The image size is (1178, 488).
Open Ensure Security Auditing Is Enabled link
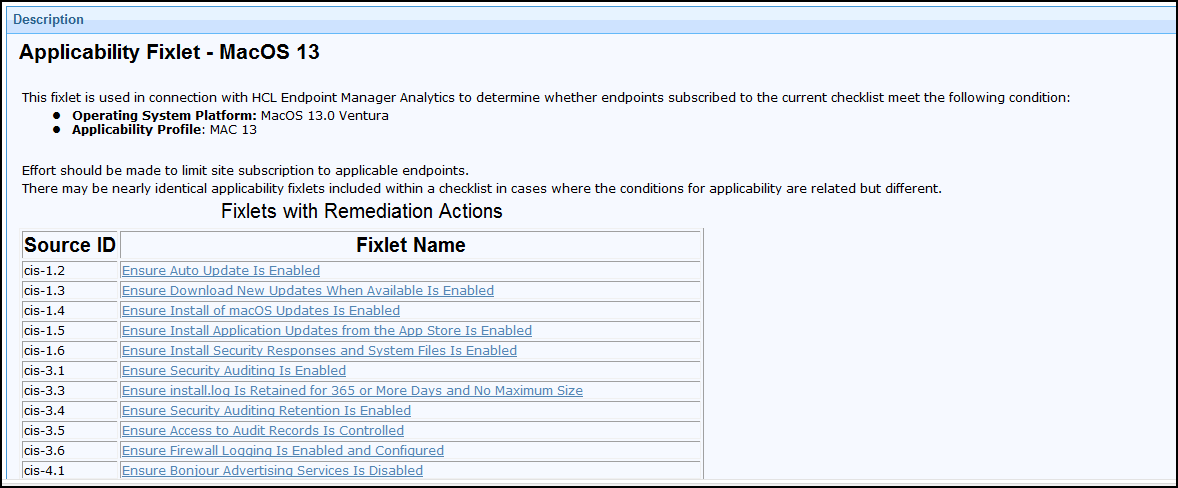point(234,370)
